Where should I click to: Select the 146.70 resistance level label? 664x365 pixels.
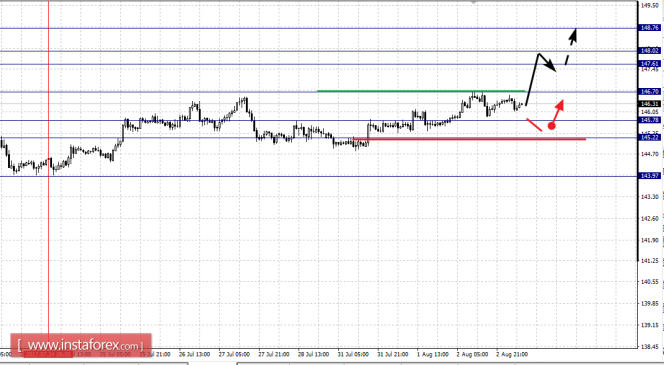point(650,91)
